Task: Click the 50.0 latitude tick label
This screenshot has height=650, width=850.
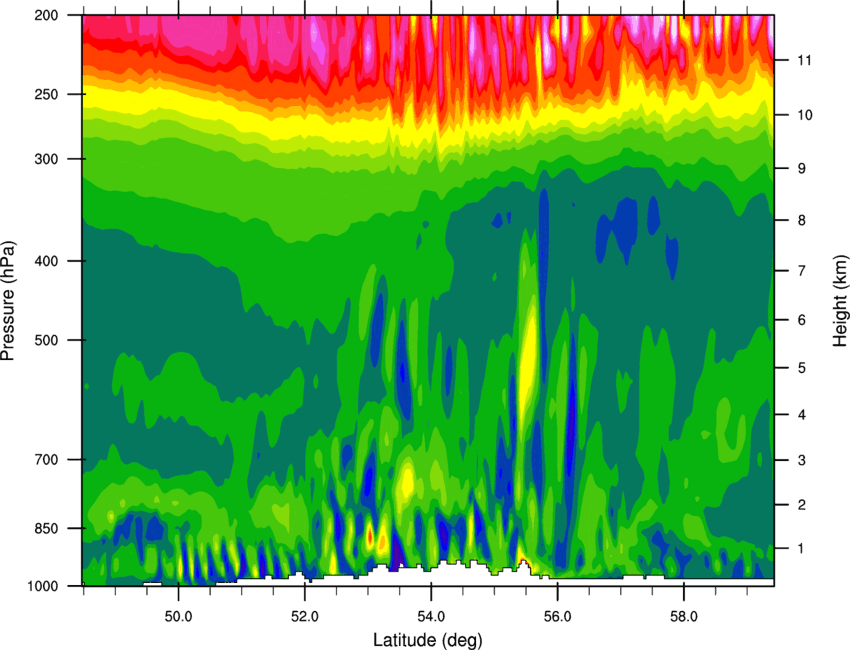Action: [178, 617]
